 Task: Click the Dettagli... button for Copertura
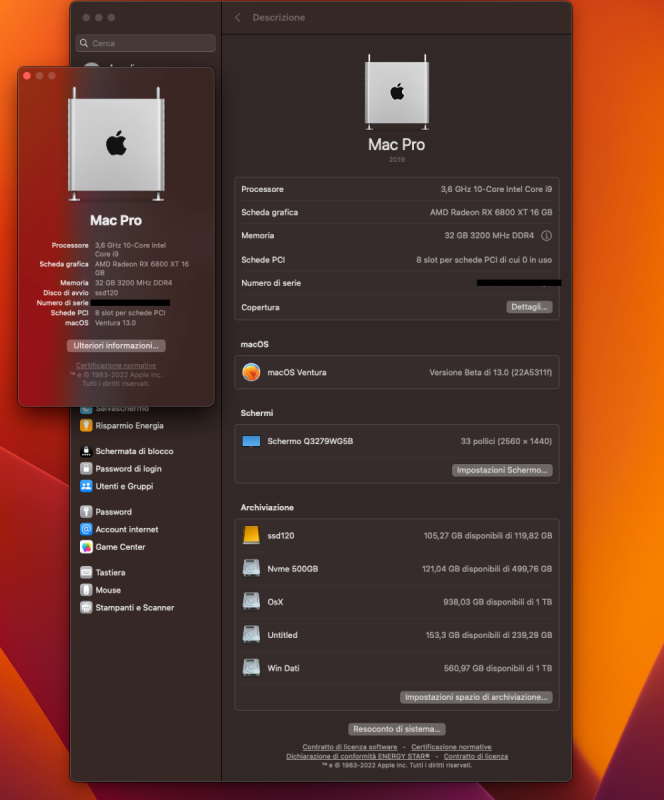pos(529,307)
